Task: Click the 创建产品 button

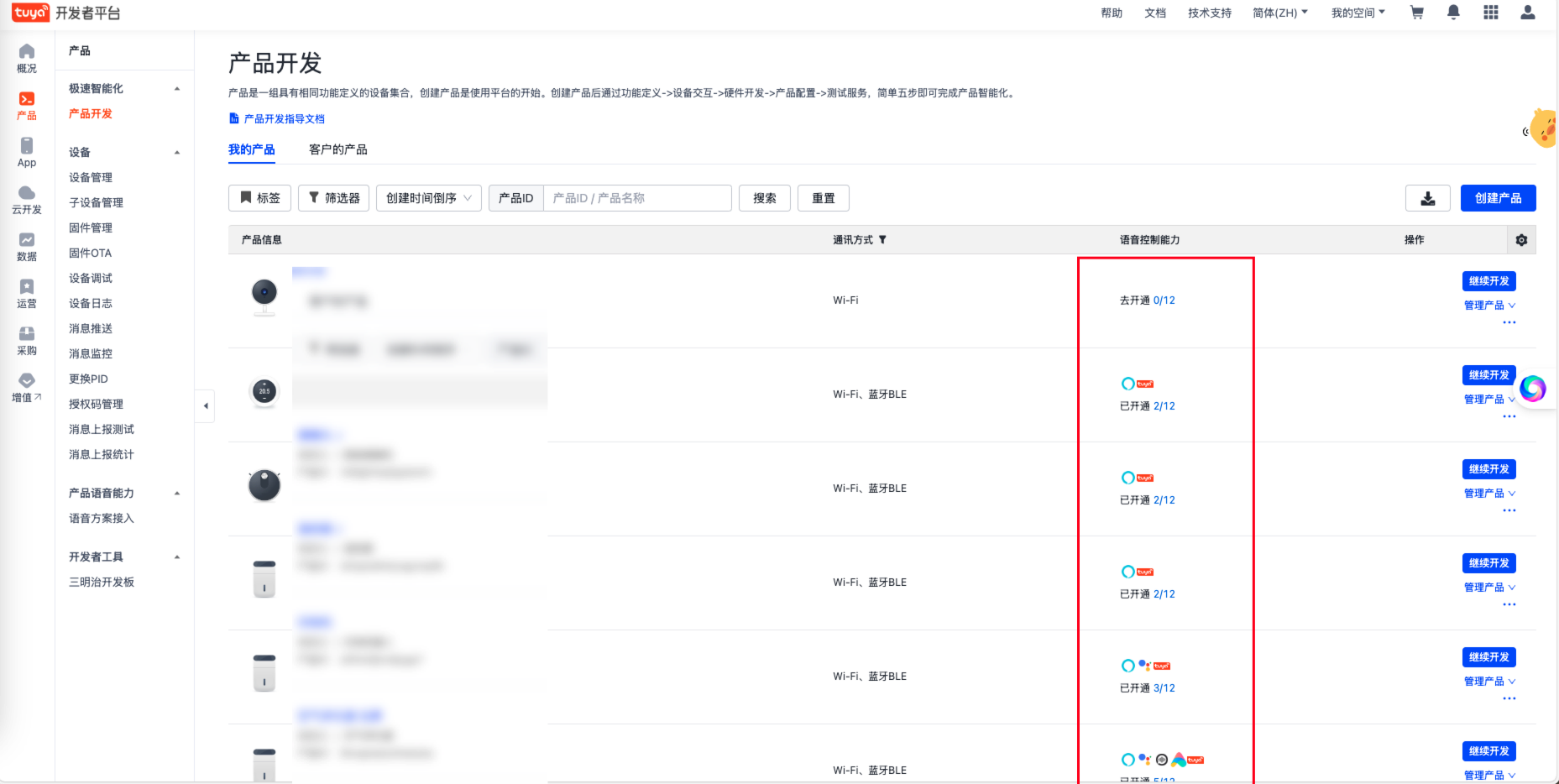Action: click(1498, 198)
